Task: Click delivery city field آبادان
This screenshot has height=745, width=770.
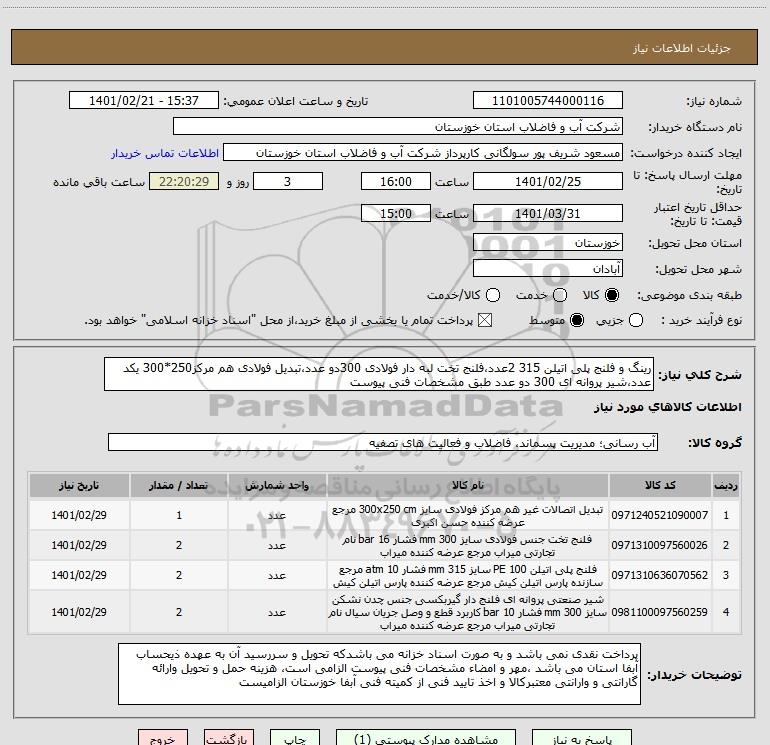Action: tap(548, 269)
